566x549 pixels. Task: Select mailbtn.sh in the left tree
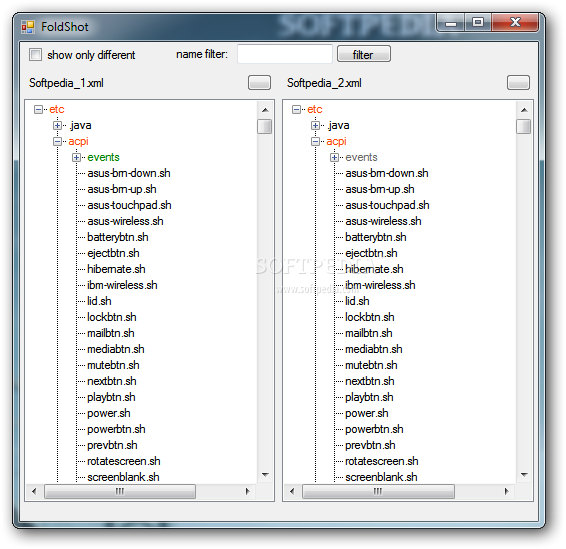pyautogui.click(x=111, y=333)
